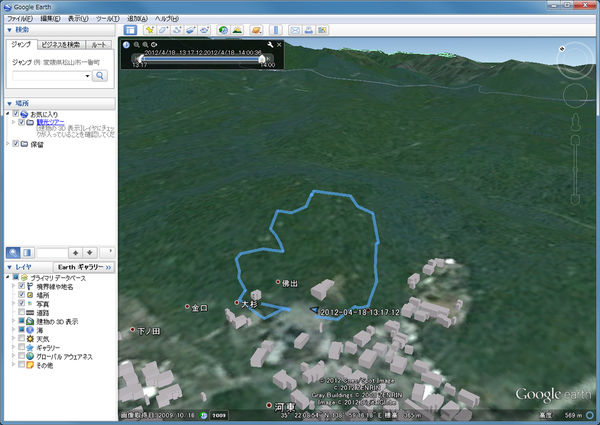Screen dimensions: 600x425
Task: Uncheck the 場所 layer
Action: click(x=21, y=295)
